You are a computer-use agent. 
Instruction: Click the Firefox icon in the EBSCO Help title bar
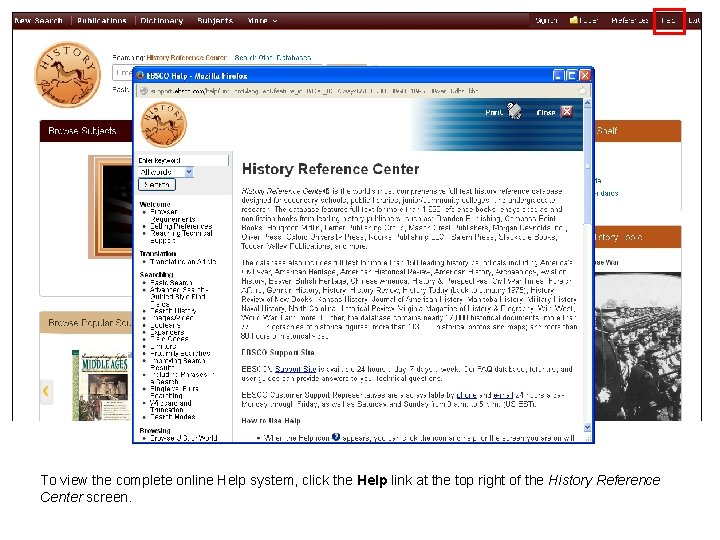(140, 76)
